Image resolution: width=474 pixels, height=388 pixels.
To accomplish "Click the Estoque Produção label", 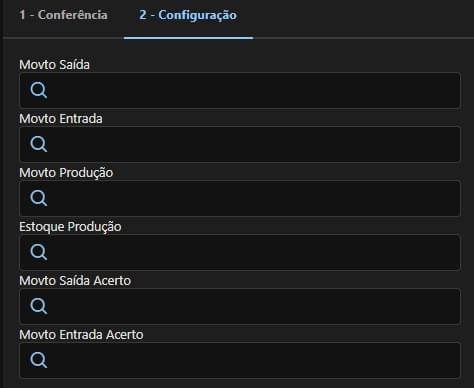I will click(70, 227).
